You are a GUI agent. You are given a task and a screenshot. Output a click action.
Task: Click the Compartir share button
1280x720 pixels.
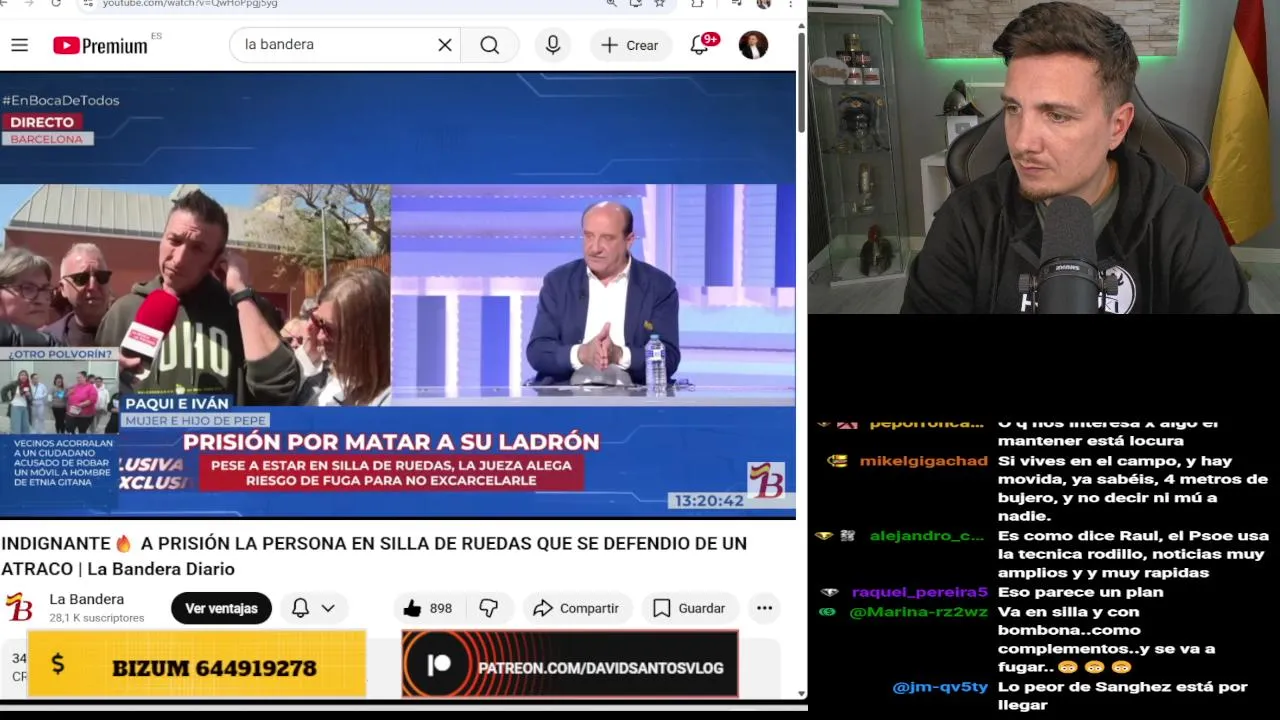click(x=576, y=608)
